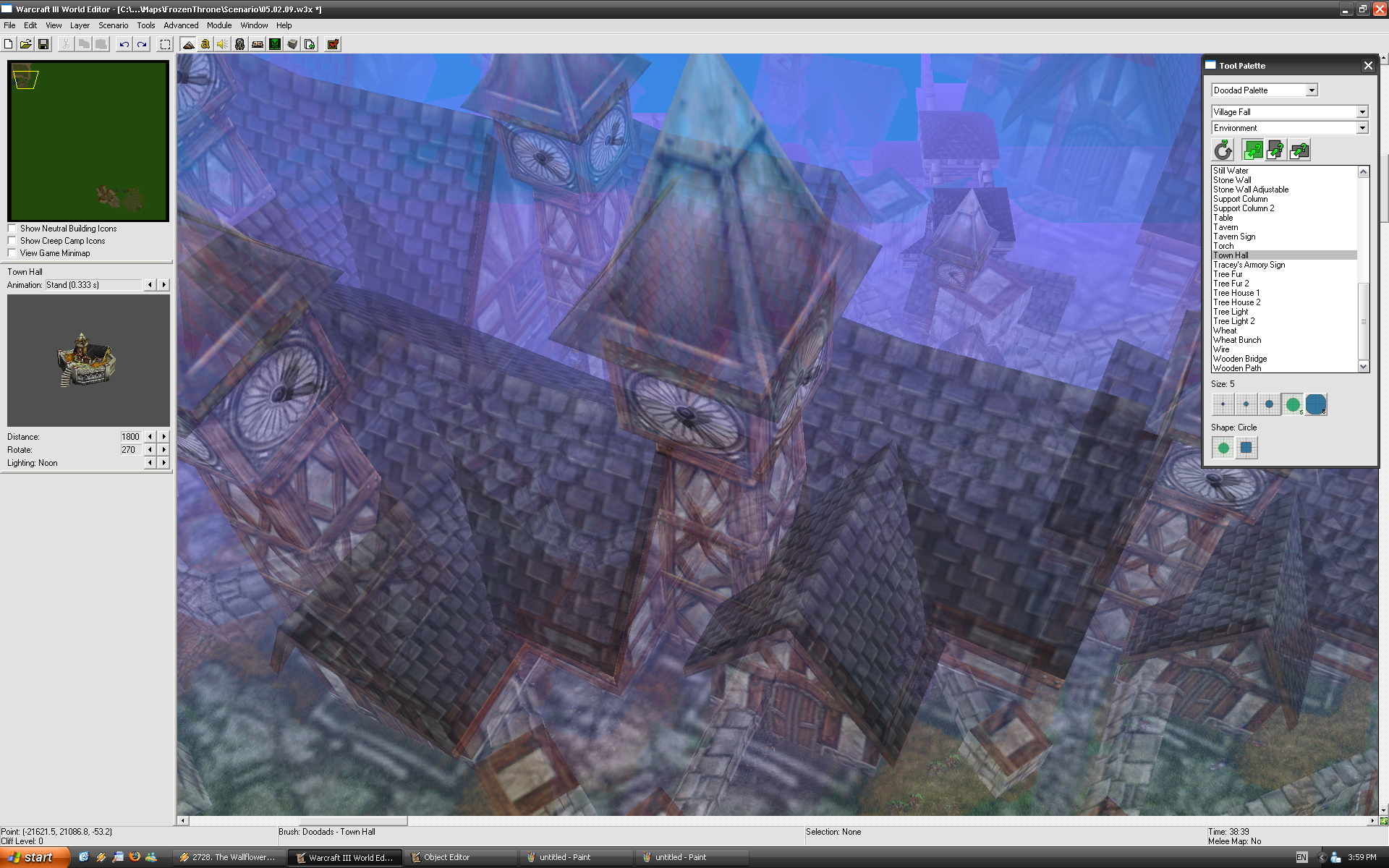Decrease preview Rotate value
Image resolution: width=1389 pixels, height=868 pixels.
(150, 450)
